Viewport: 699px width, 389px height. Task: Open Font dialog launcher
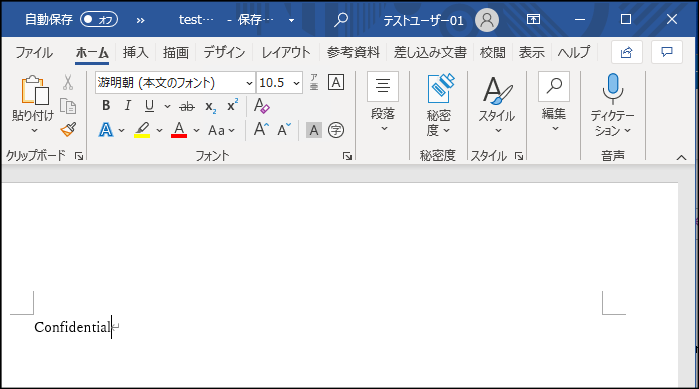[x=347, y=156]
